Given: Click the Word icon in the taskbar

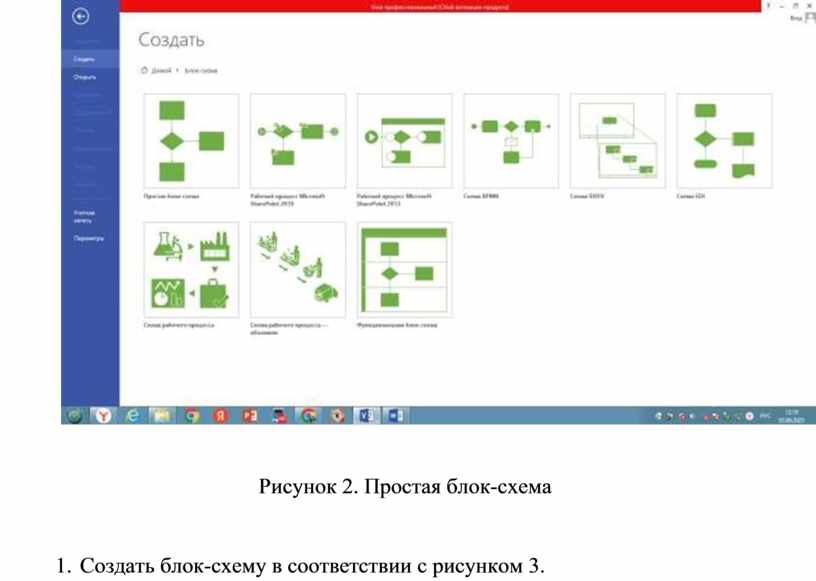Looking at the screenshot, I should click(x=395, y=415).
